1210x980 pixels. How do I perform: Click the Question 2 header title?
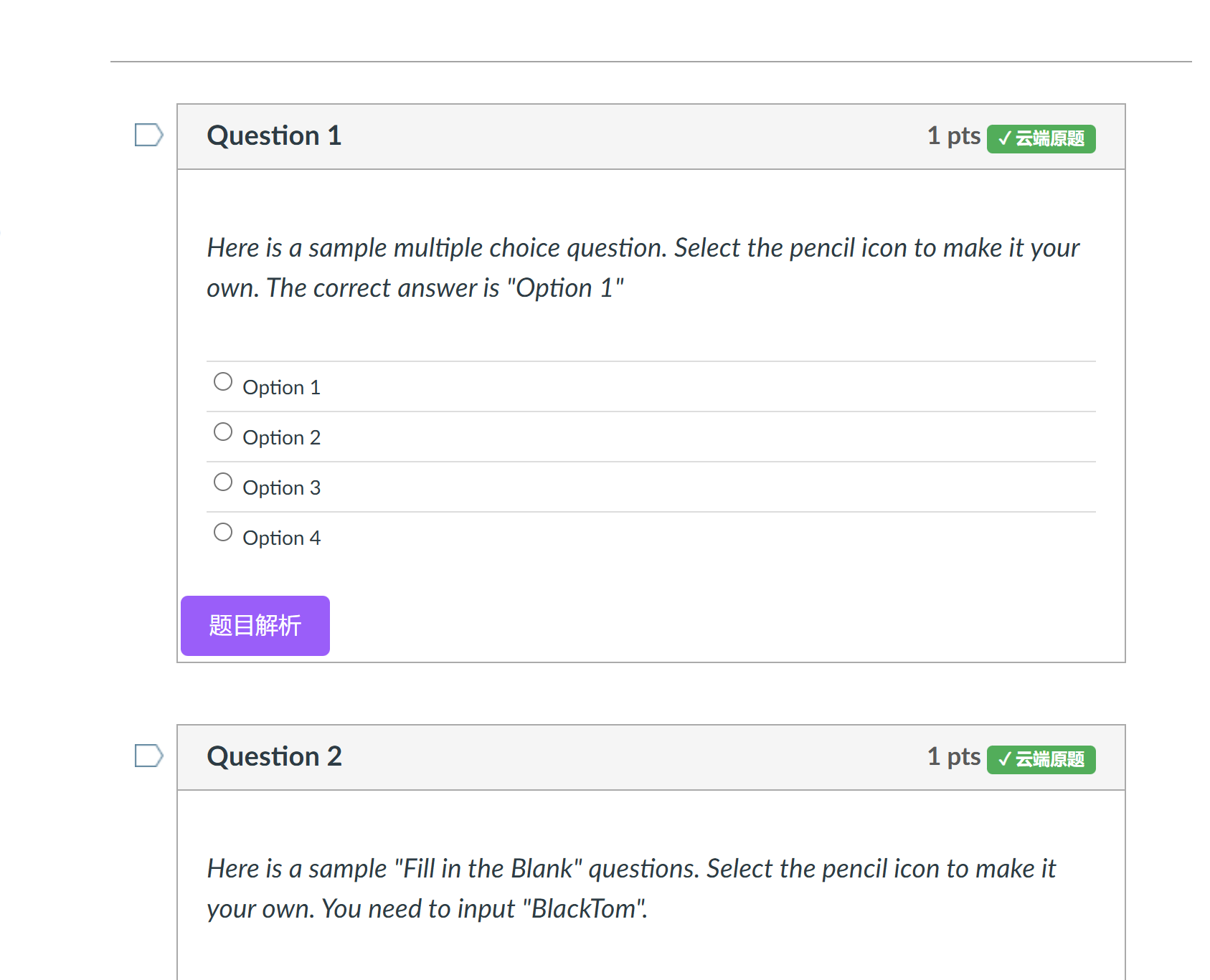(x=274, y=756)
